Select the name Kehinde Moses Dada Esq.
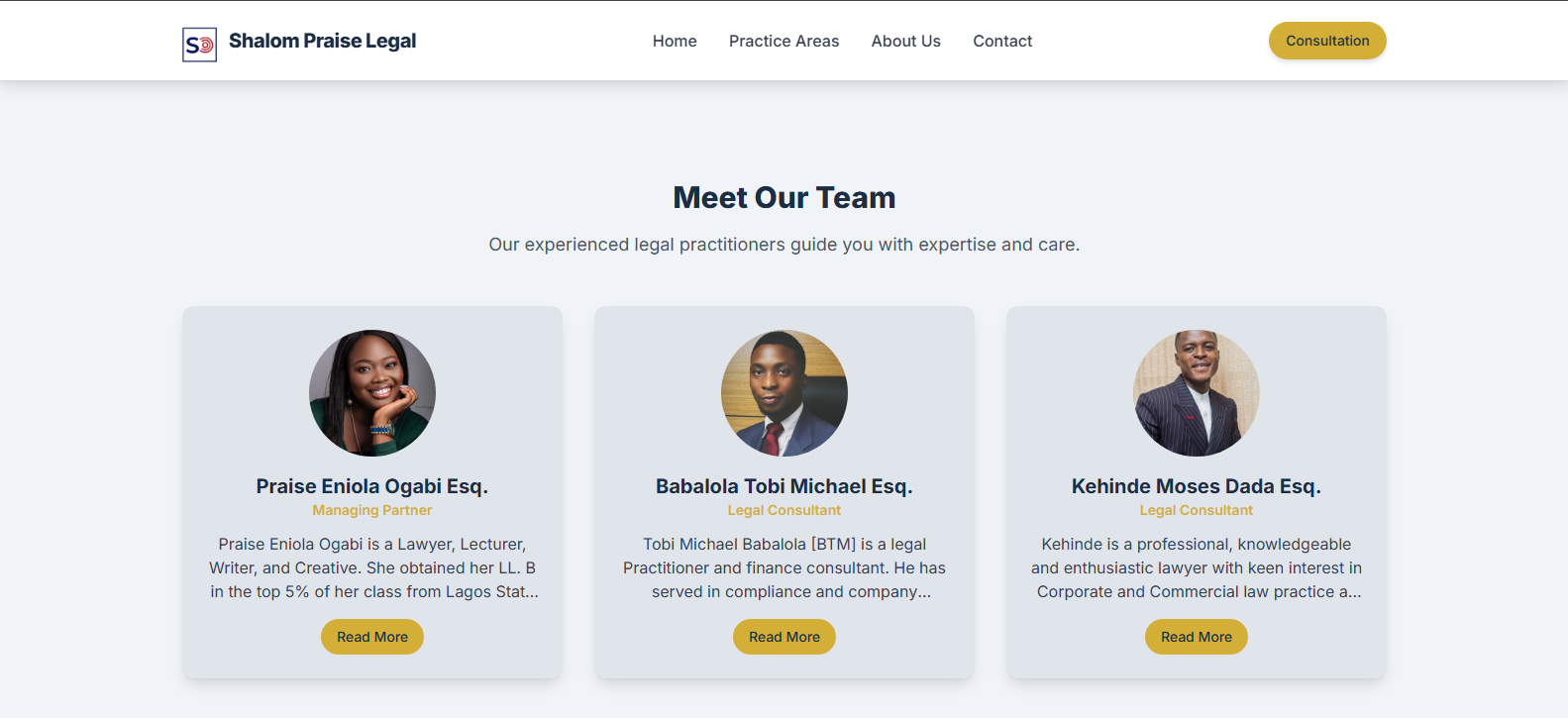 [x=1196, y=485]
